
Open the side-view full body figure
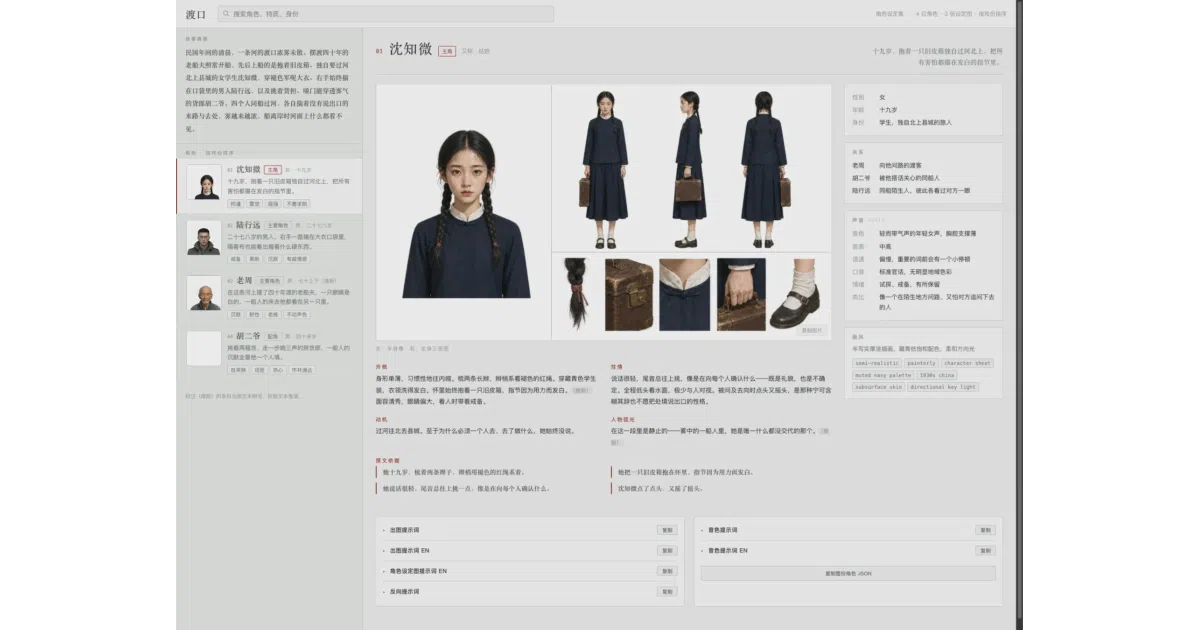point(688,168)
